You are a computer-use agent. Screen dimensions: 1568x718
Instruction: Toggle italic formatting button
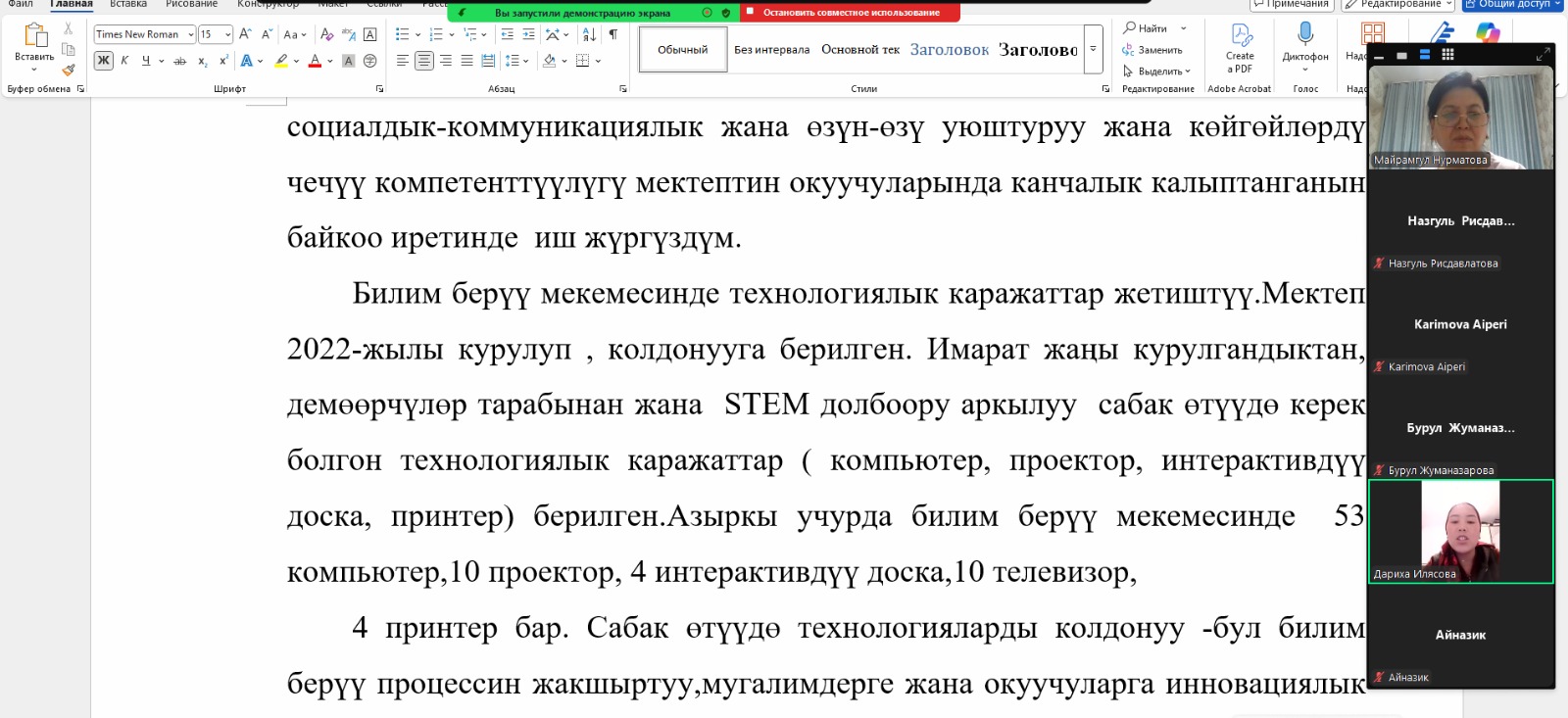[124, 61]
